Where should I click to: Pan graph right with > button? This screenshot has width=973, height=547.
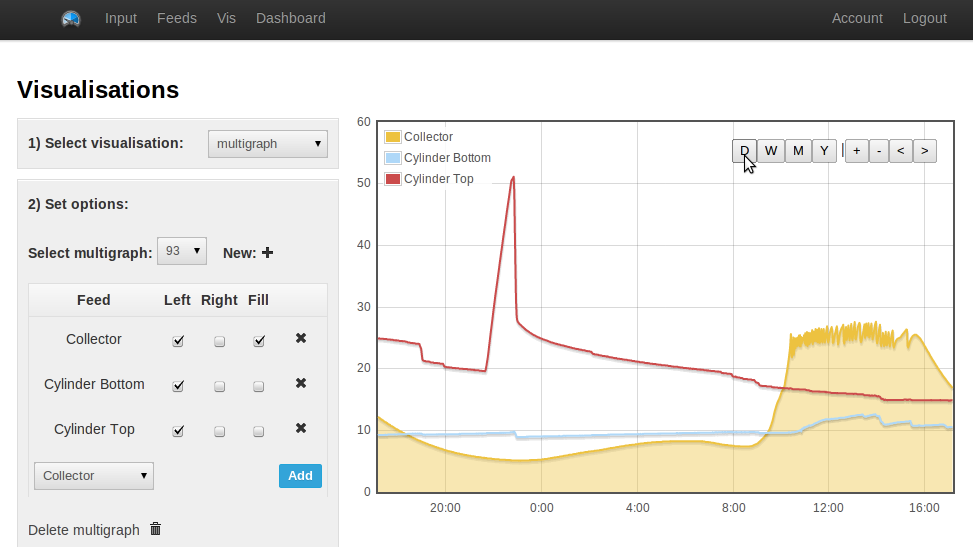[925, 151]
